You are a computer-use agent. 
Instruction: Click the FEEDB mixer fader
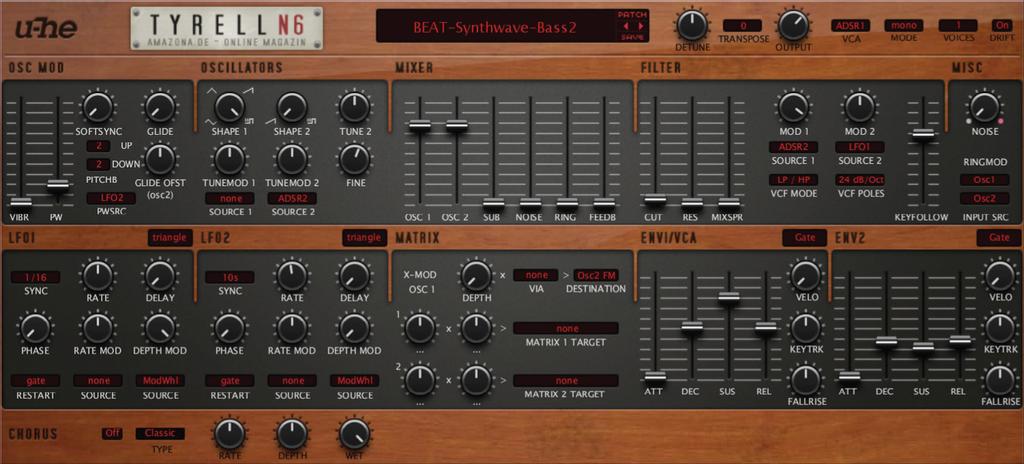[x=604, y=202]
